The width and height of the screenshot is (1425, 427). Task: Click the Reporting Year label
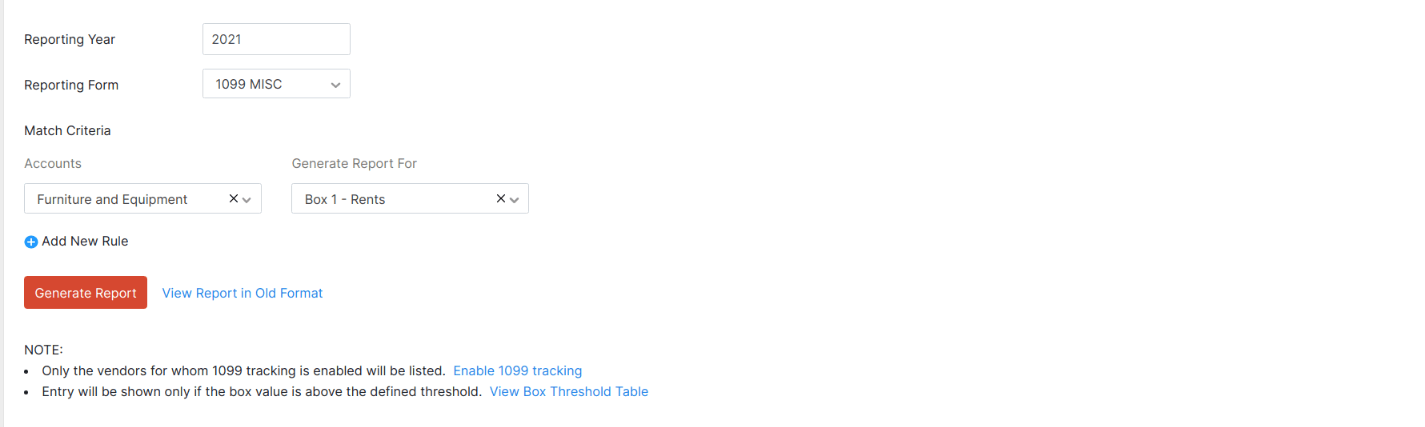tap(70, 40)
